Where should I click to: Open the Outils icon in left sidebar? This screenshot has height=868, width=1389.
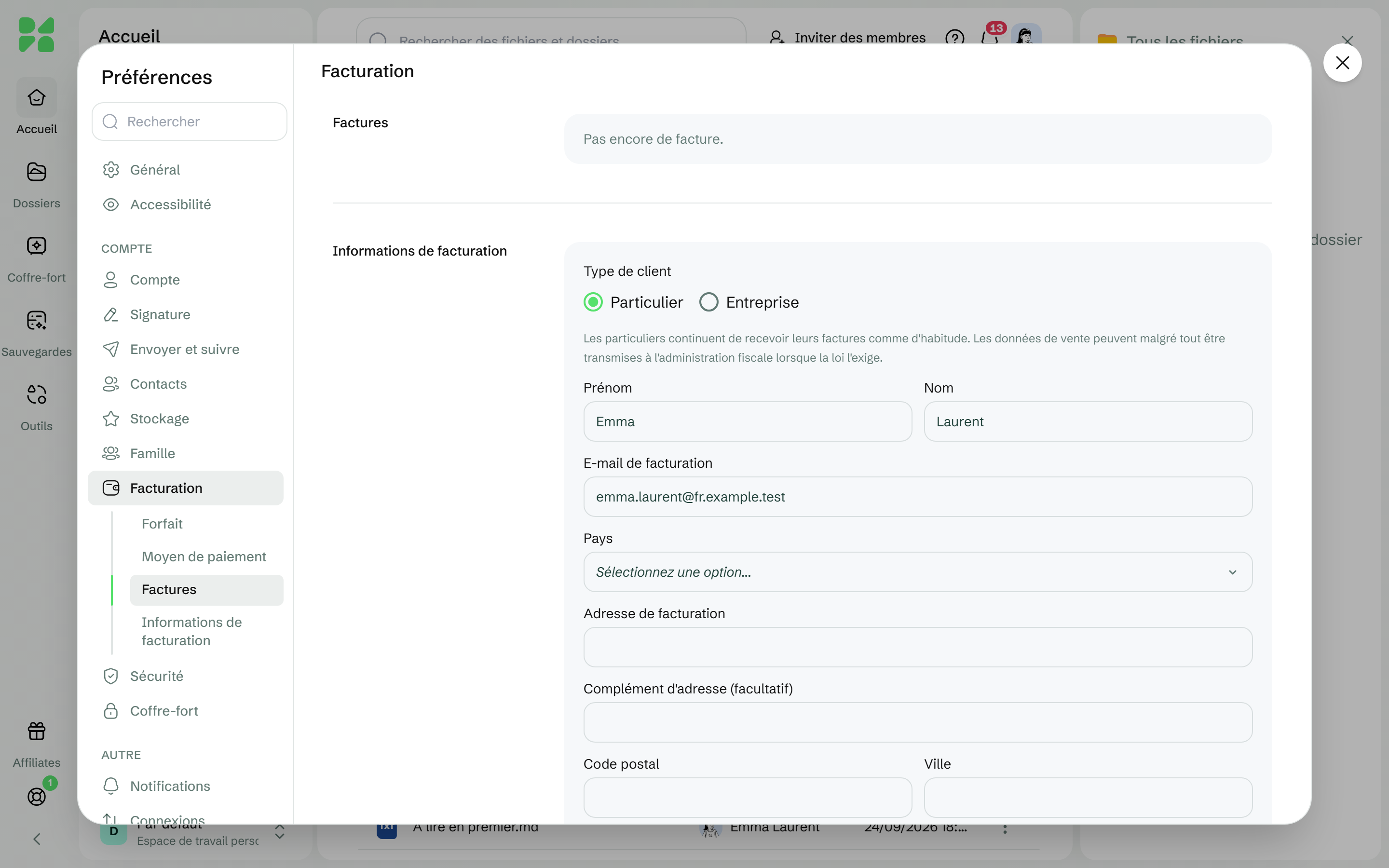[x=36, y=394]
